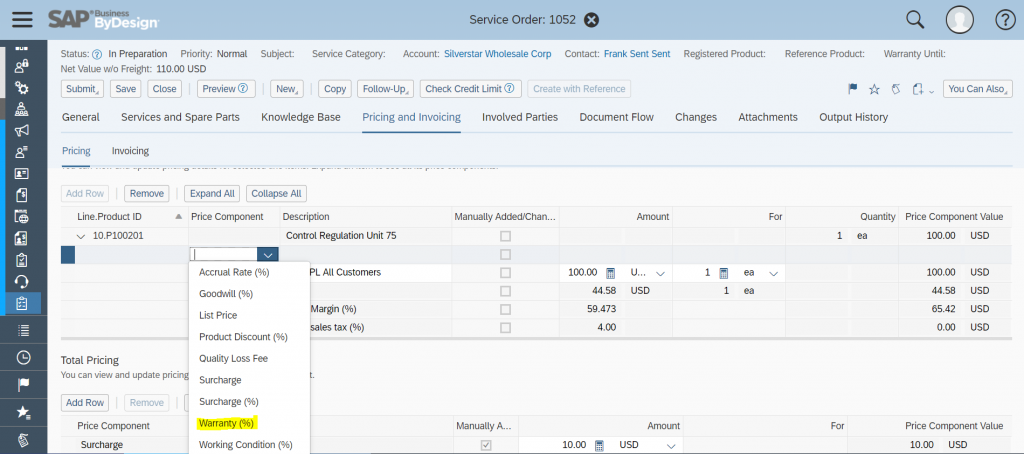Open the help question mark icon
The image size is (1024, 454).
tap(1005, 20)
